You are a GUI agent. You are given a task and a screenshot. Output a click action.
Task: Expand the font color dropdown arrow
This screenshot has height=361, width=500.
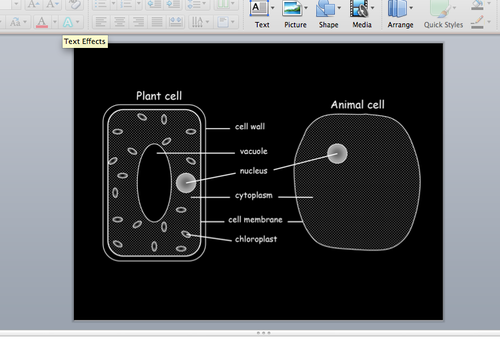(x=55, y=22)
